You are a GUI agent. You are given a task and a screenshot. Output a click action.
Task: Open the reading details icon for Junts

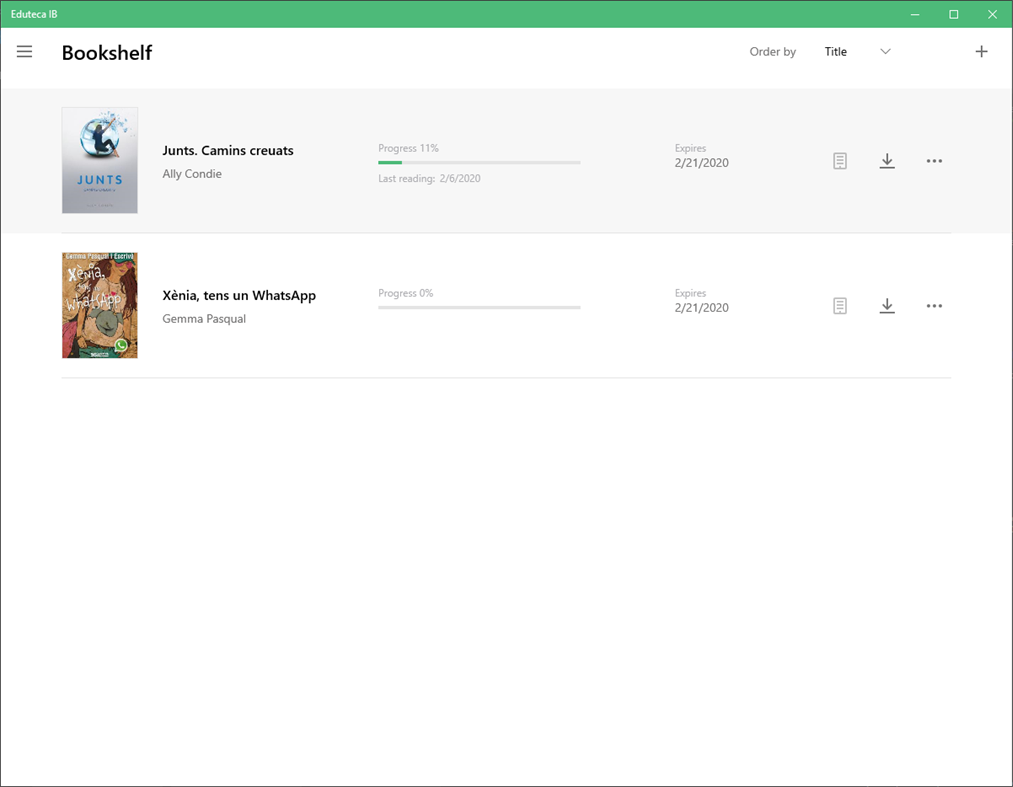click(839, 160)
